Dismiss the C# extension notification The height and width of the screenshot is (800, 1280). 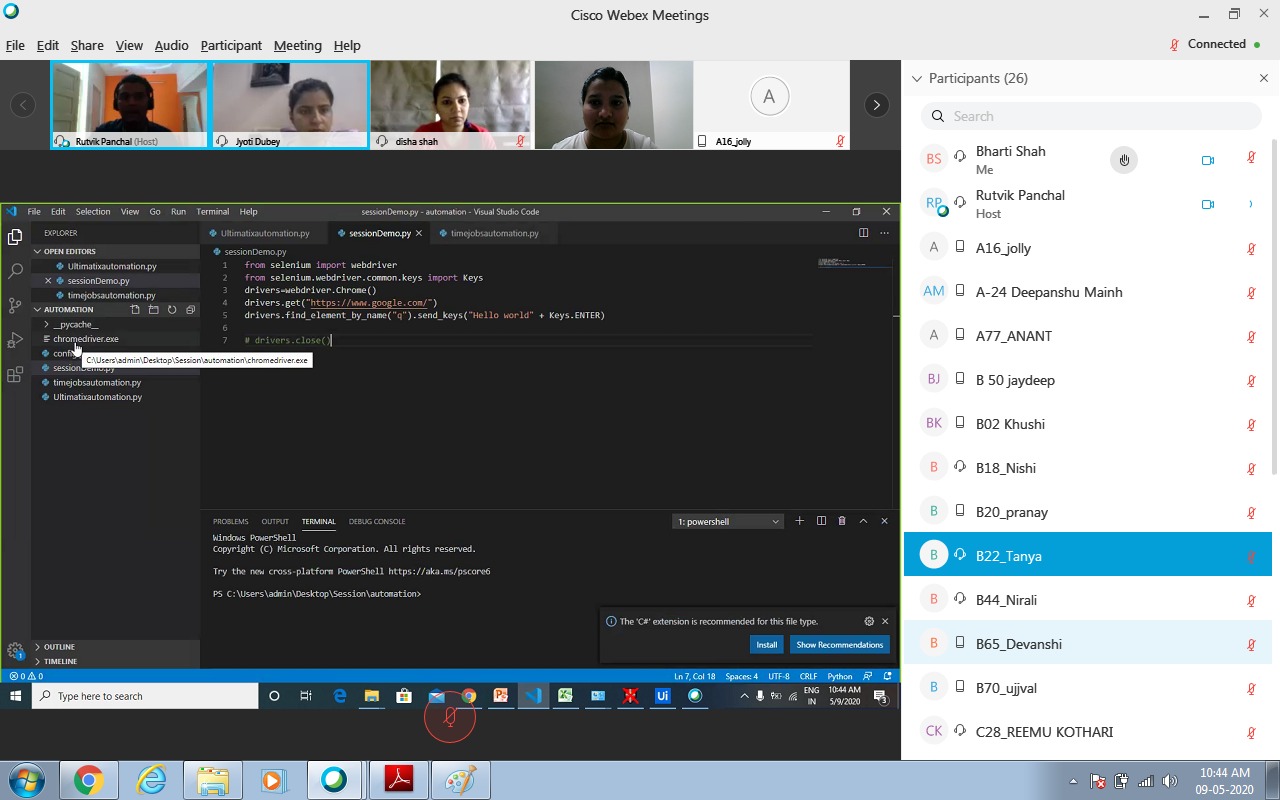[885, 621]
